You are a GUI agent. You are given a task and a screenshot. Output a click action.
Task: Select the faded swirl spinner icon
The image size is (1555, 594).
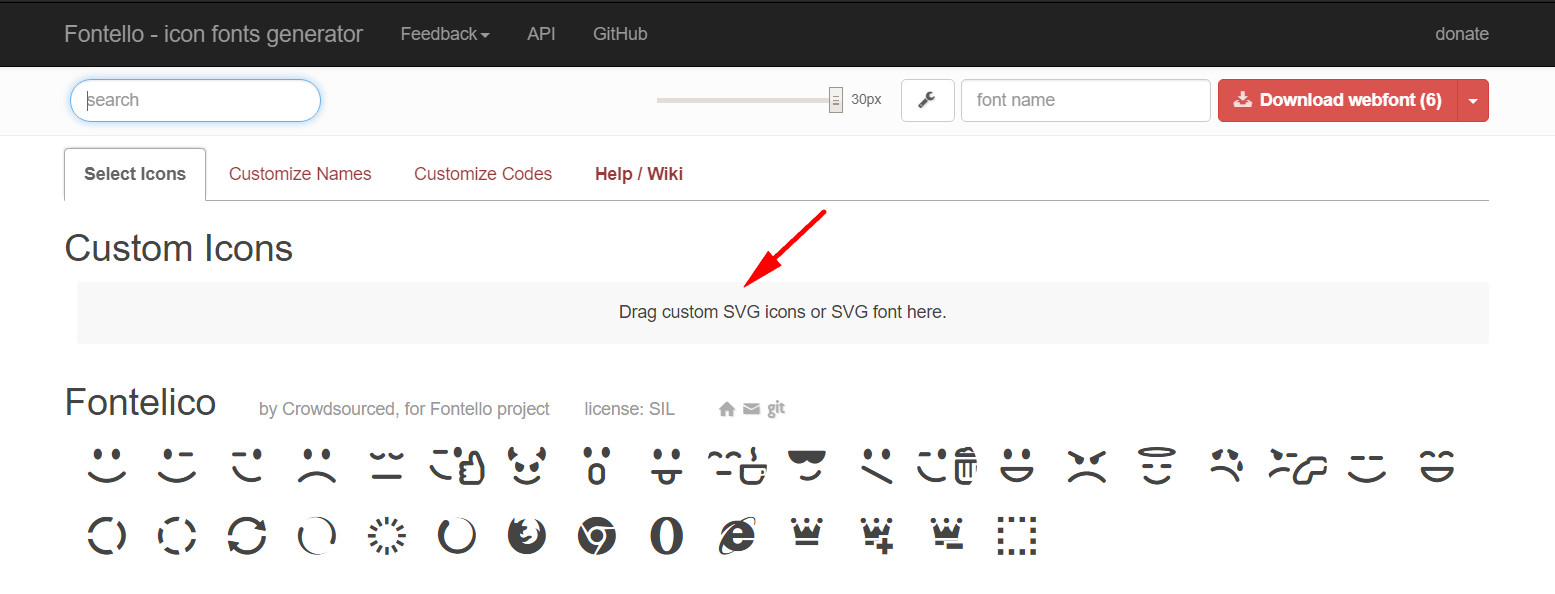pyautogui.click(x=317, y=536)
